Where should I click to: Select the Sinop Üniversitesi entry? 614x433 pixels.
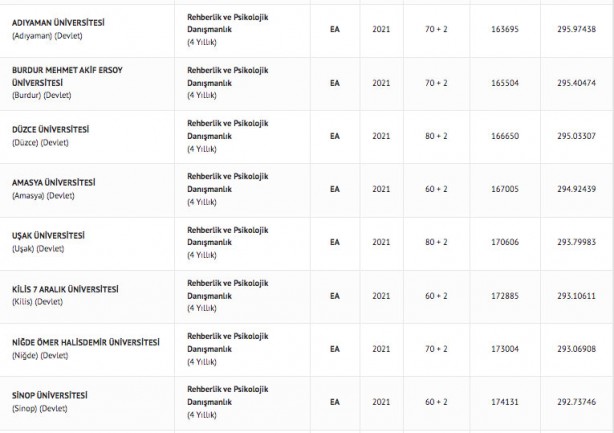coord(49,396)
